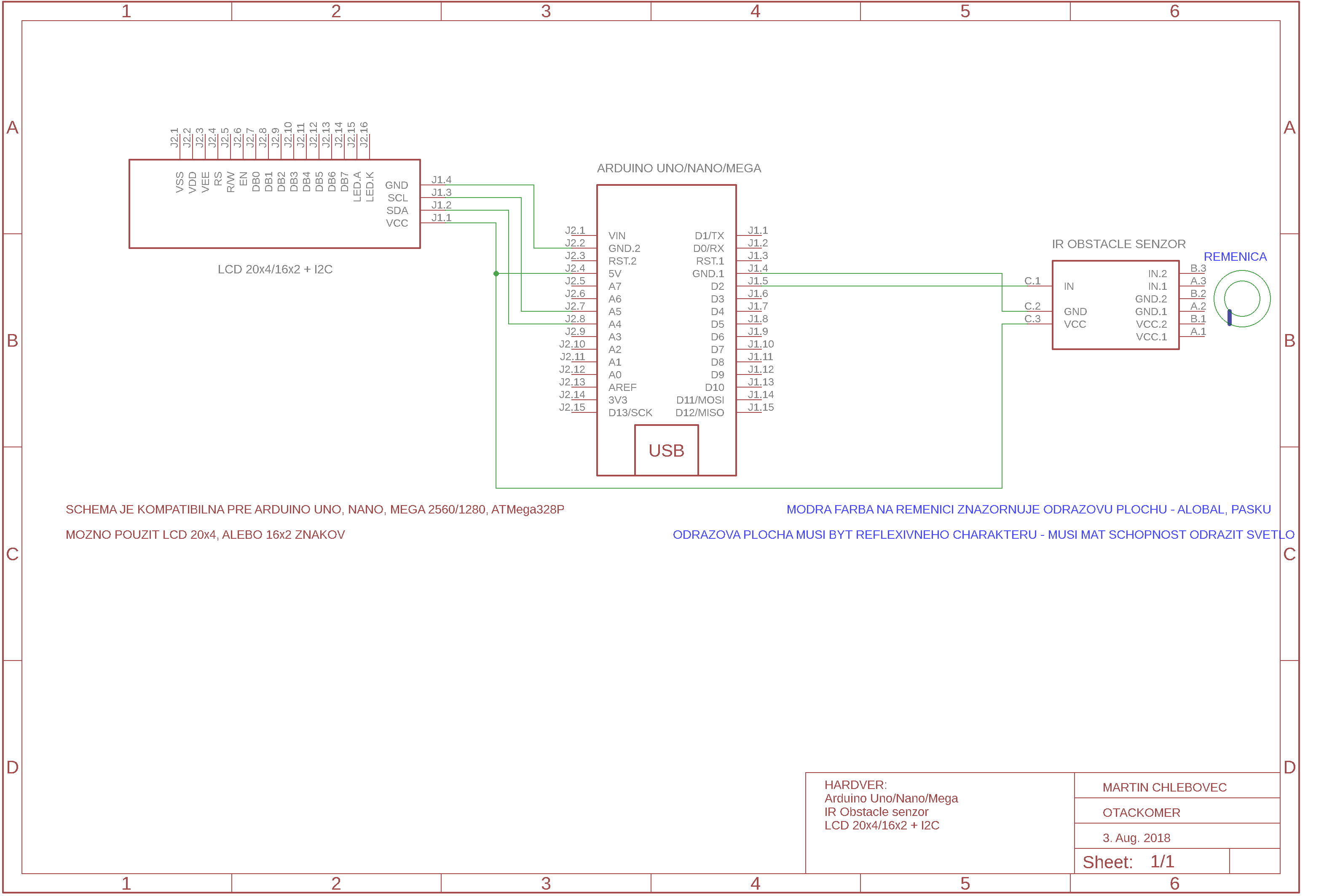Select the IN.2 pin label on the sensor
The height and width of the screenshot is (896, 1324).
[1157, 273]
